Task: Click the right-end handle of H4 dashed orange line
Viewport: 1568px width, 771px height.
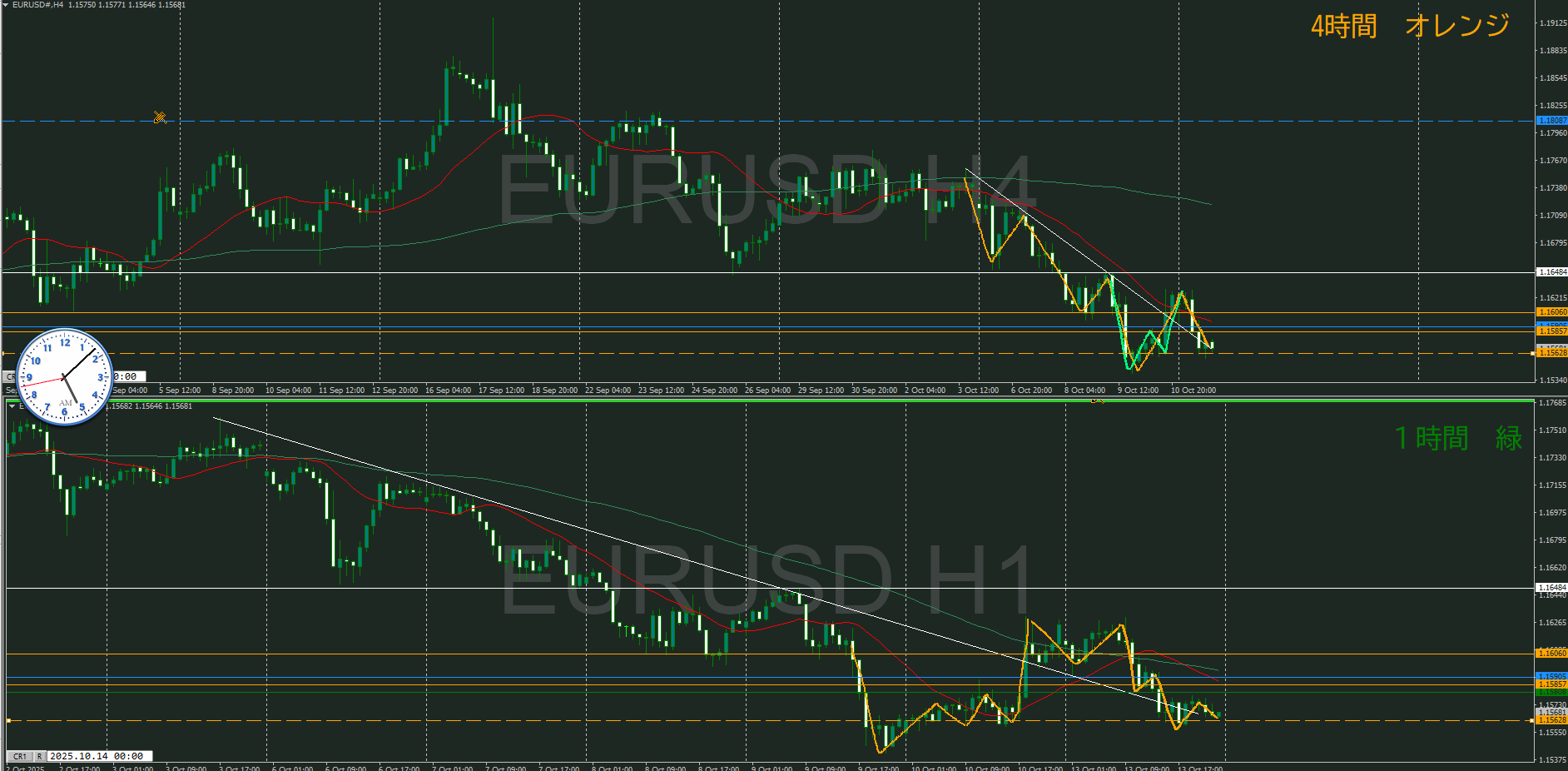Action: [1532, 354]
